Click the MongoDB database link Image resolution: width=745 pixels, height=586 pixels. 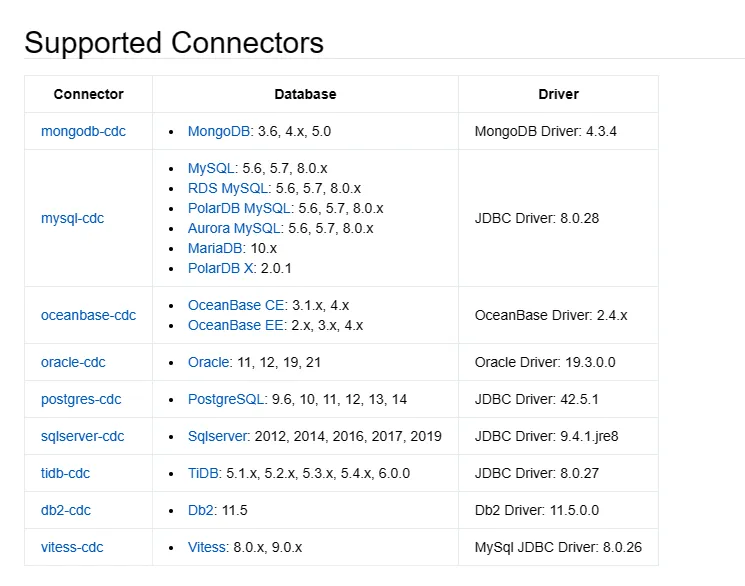[x=220, y=131]
